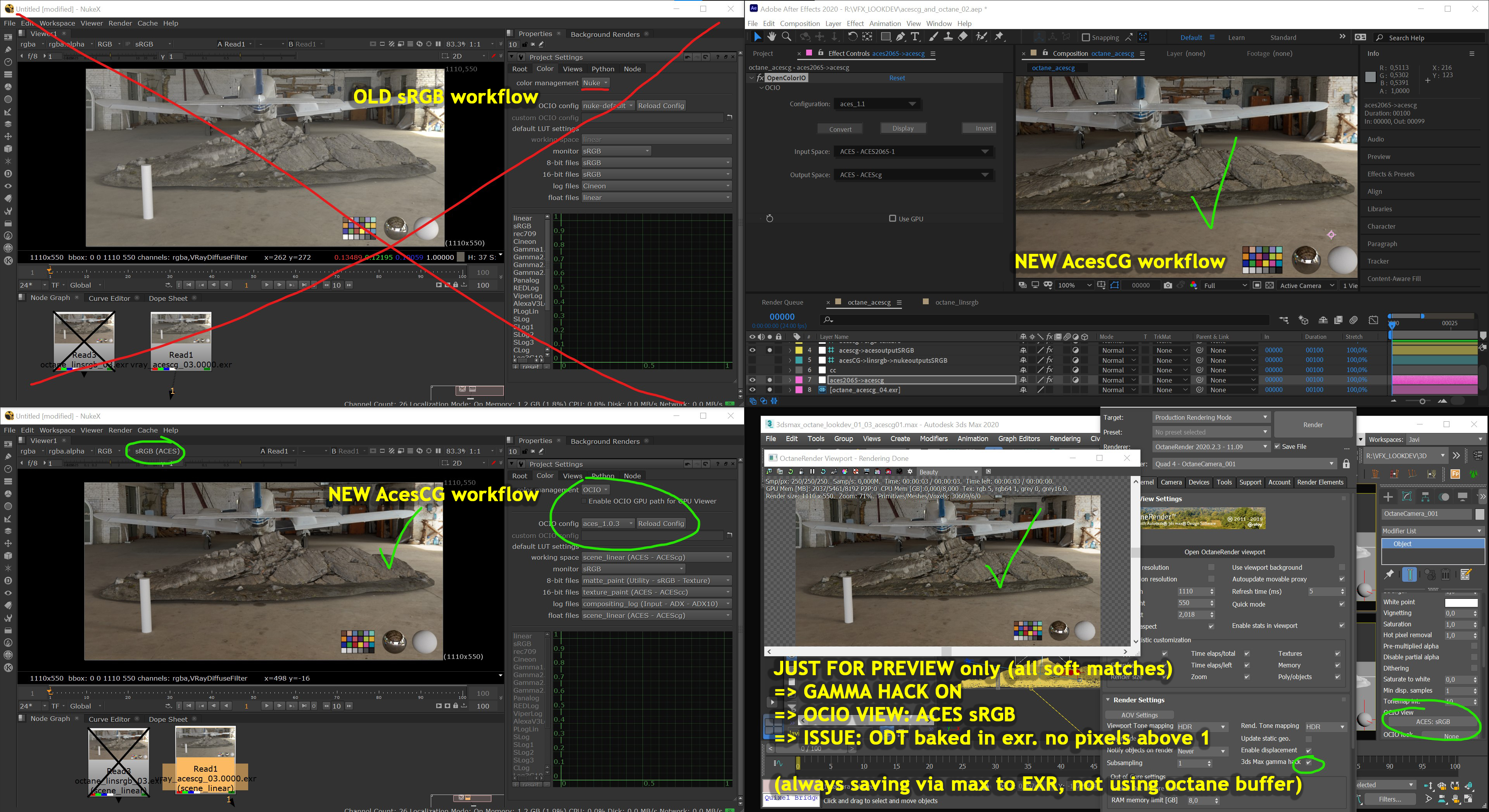Screen dimensions: 1489x812
Task: Expand layer 7 aces2065->acescg properties
Action: pyautogui.click(x=789, y=380)
